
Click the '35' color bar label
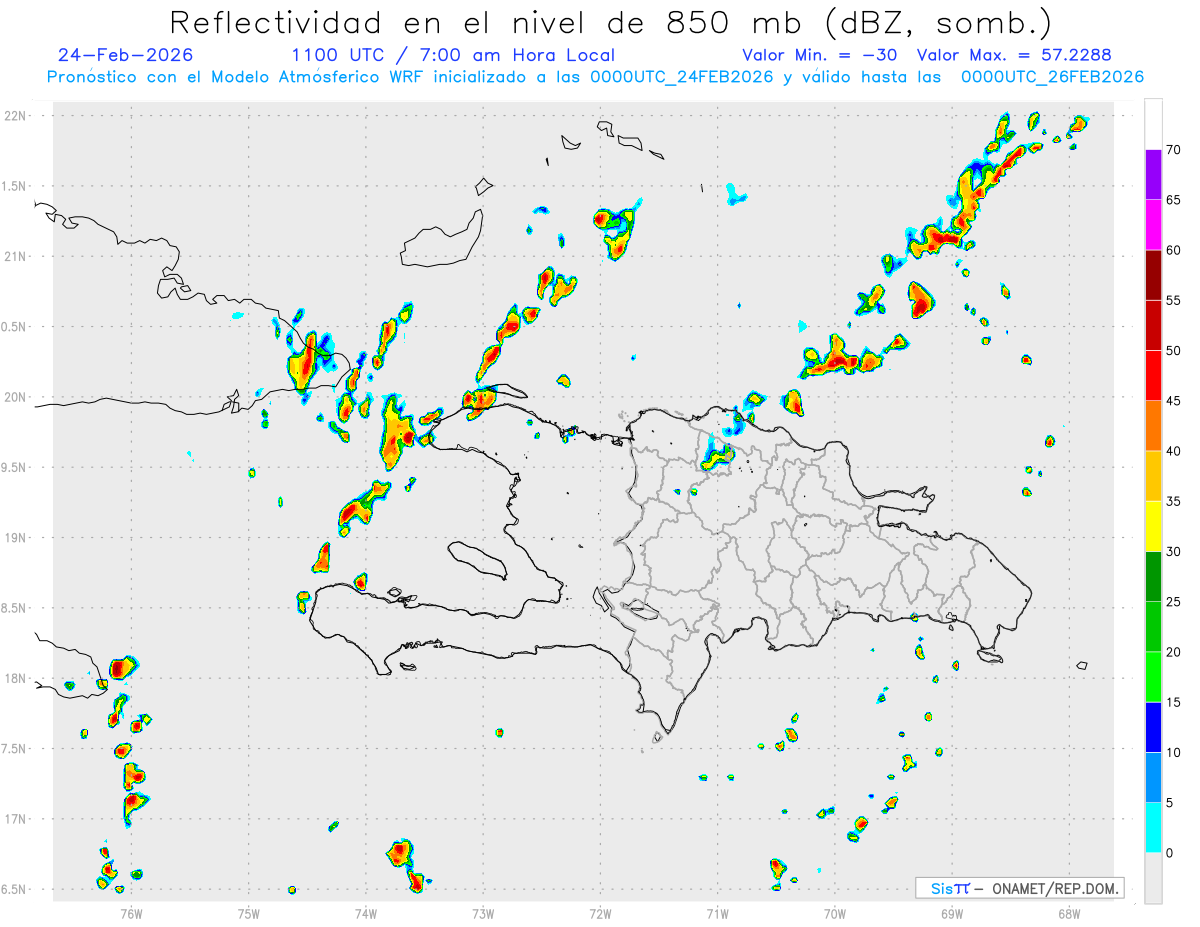(1173, 501)
